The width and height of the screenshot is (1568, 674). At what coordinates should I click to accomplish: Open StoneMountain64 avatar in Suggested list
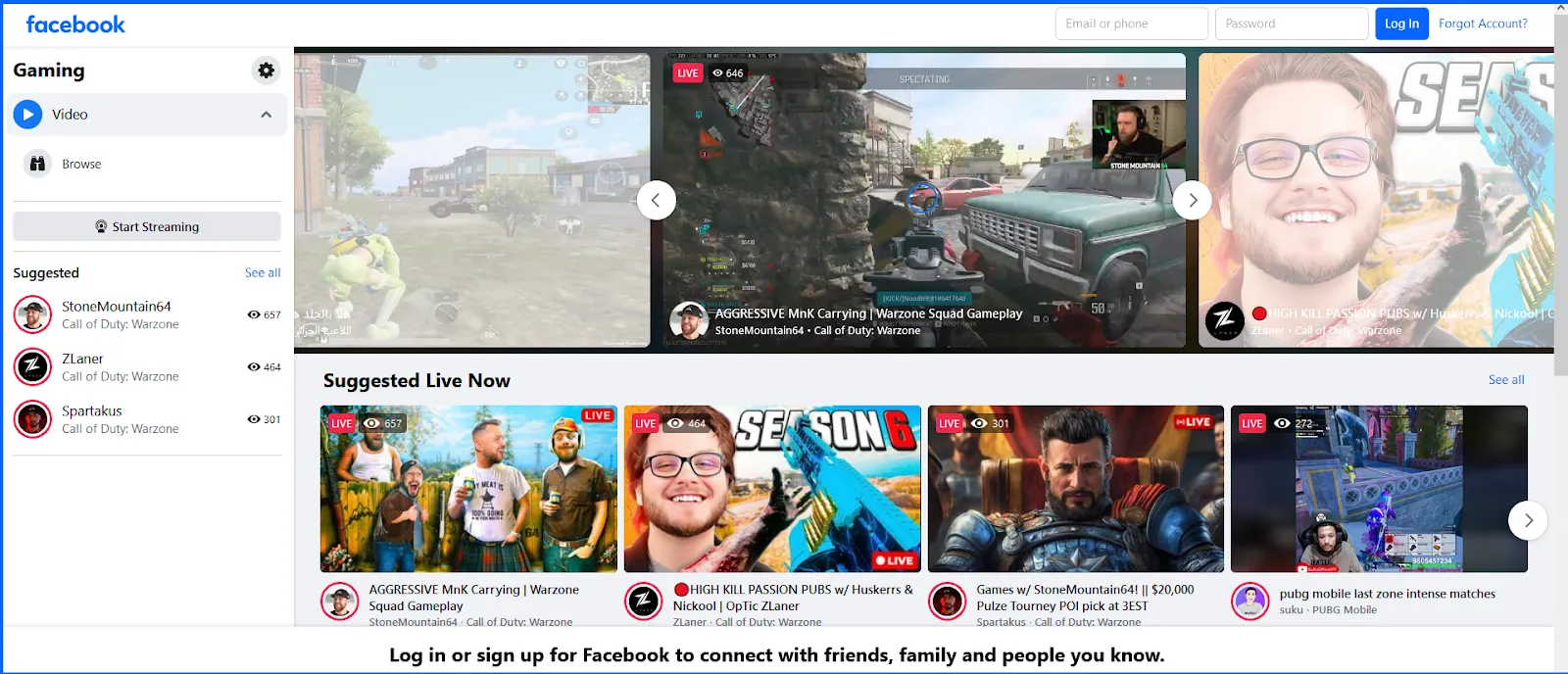(x=32, y=314)
